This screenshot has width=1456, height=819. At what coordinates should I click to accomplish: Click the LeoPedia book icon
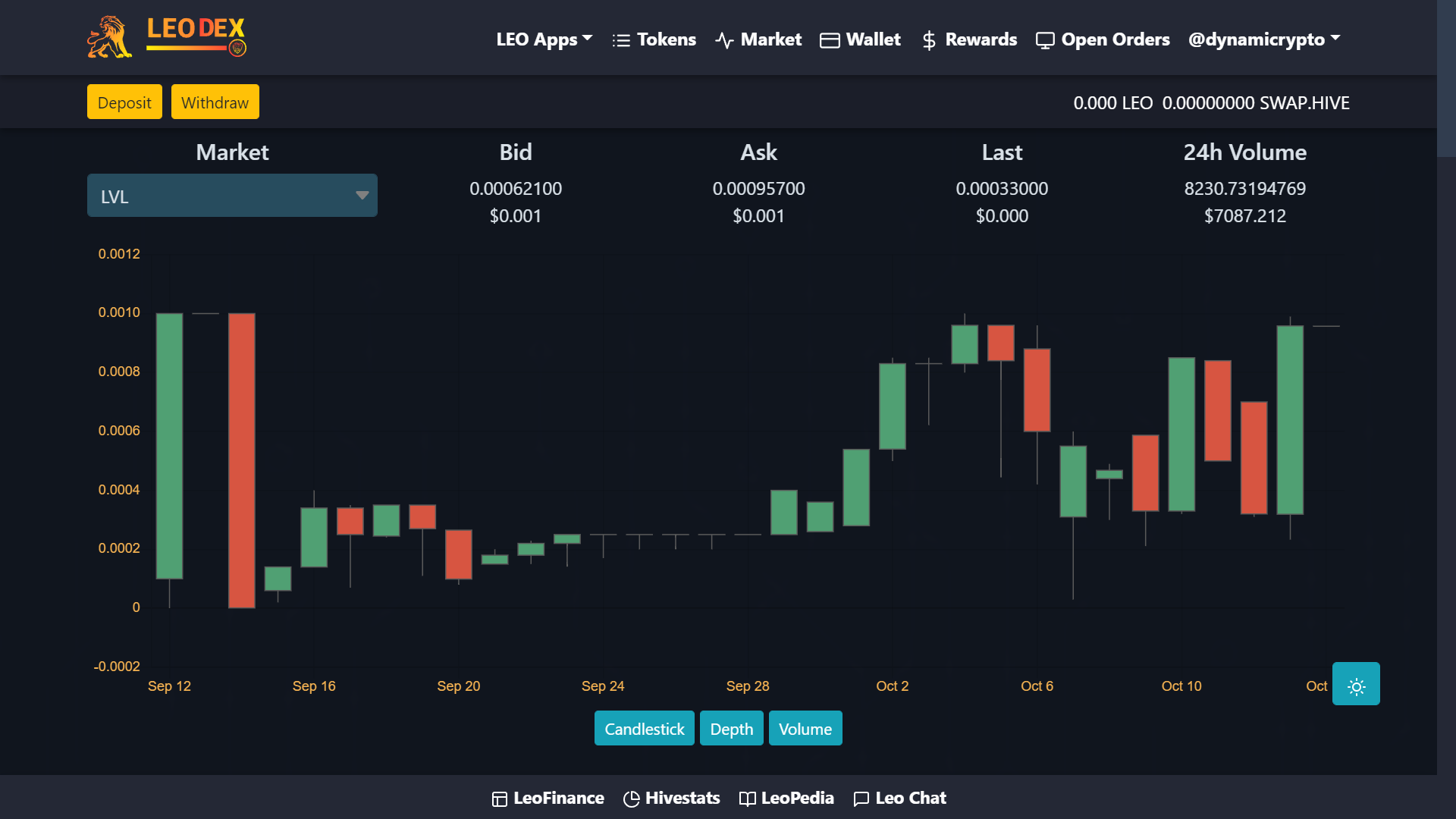747,799
